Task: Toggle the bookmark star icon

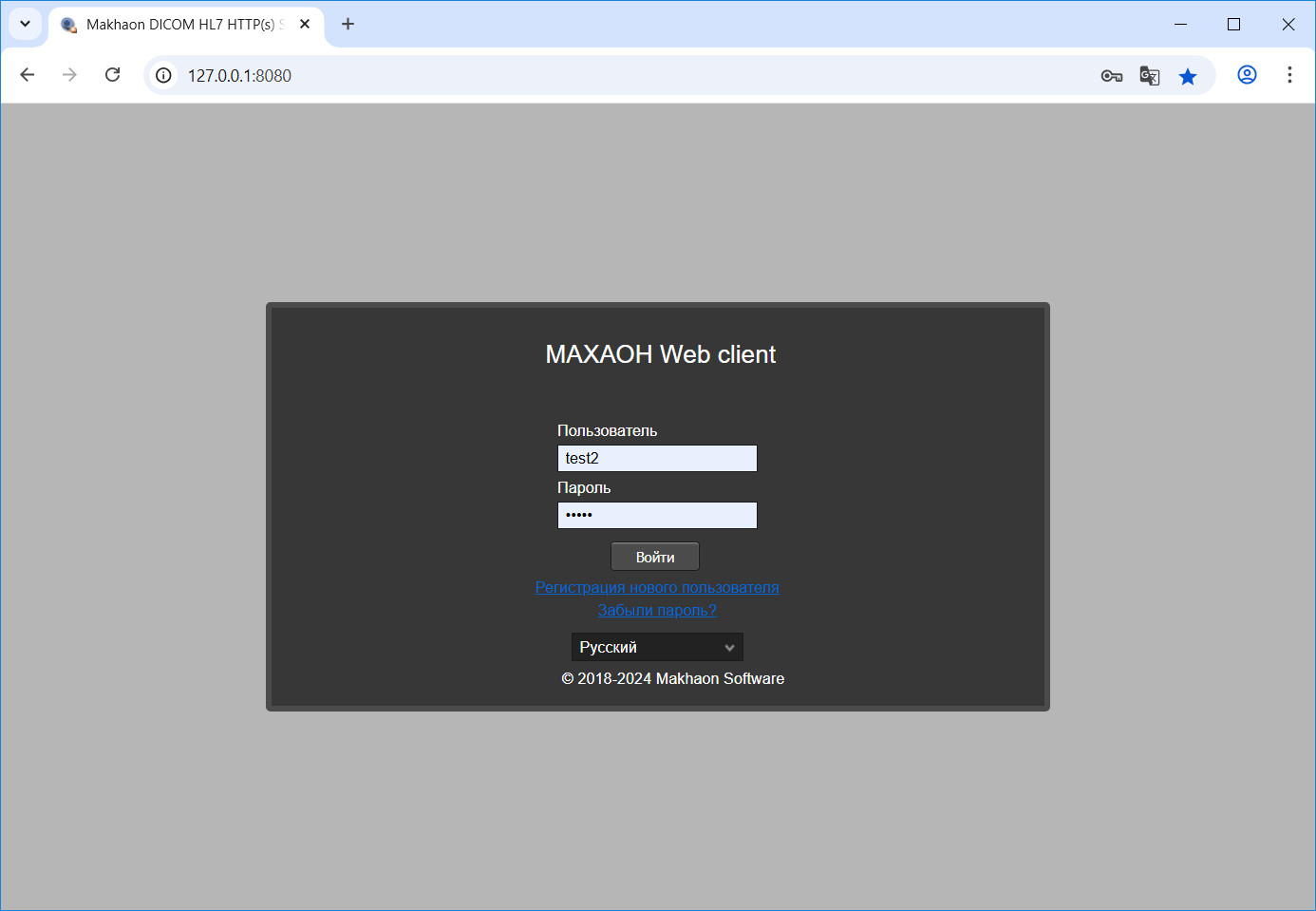Action: (1188, 76)
